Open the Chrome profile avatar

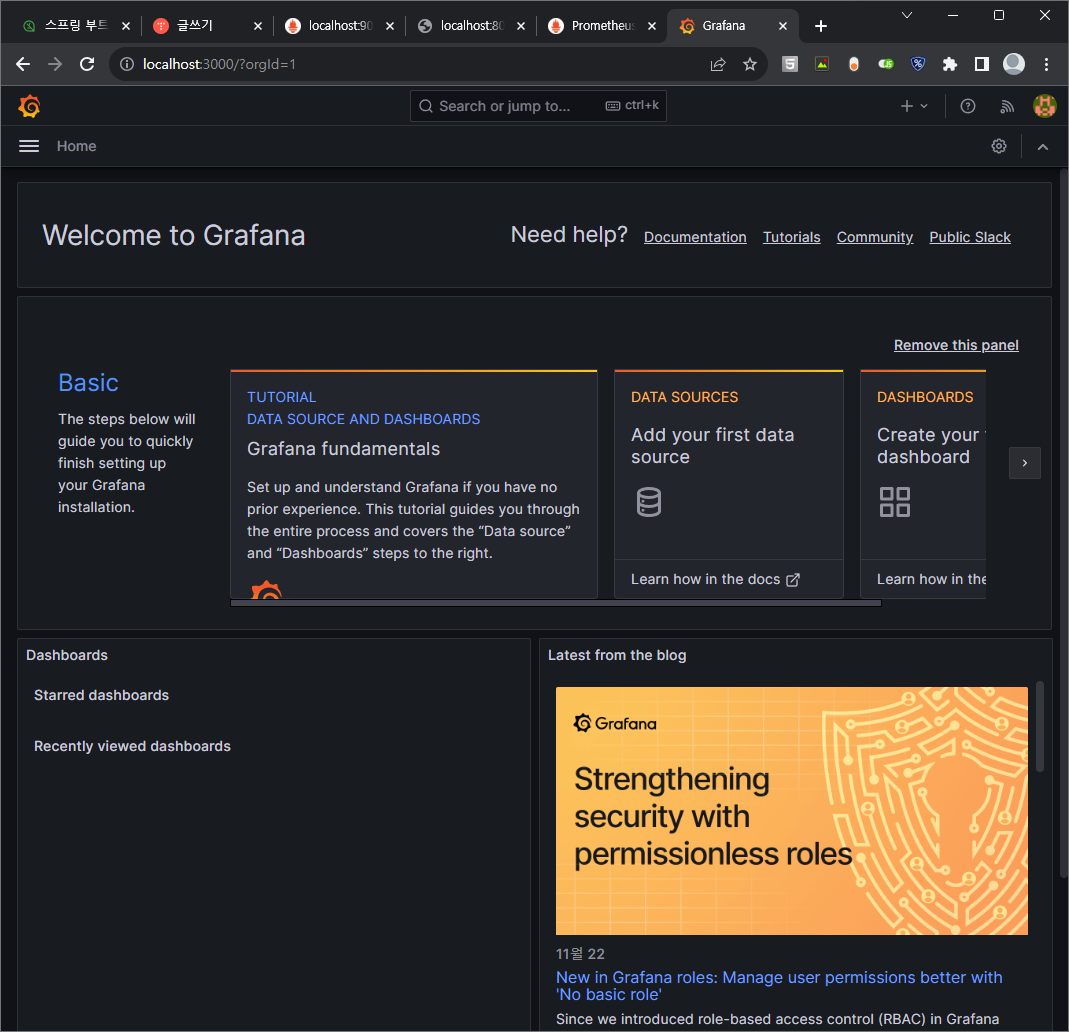click(x=1014, y=64)
